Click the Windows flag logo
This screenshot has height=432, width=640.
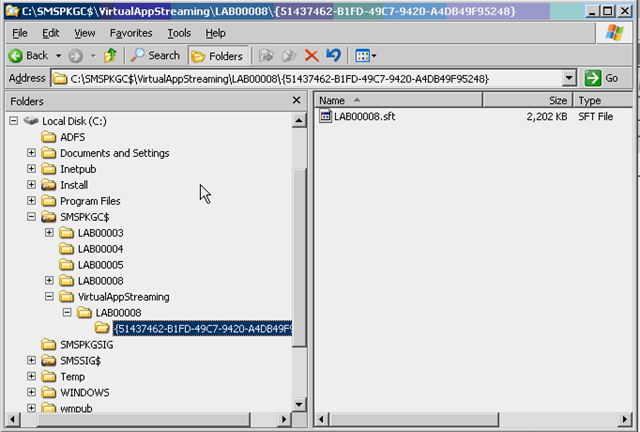click(x=615, y=32)
